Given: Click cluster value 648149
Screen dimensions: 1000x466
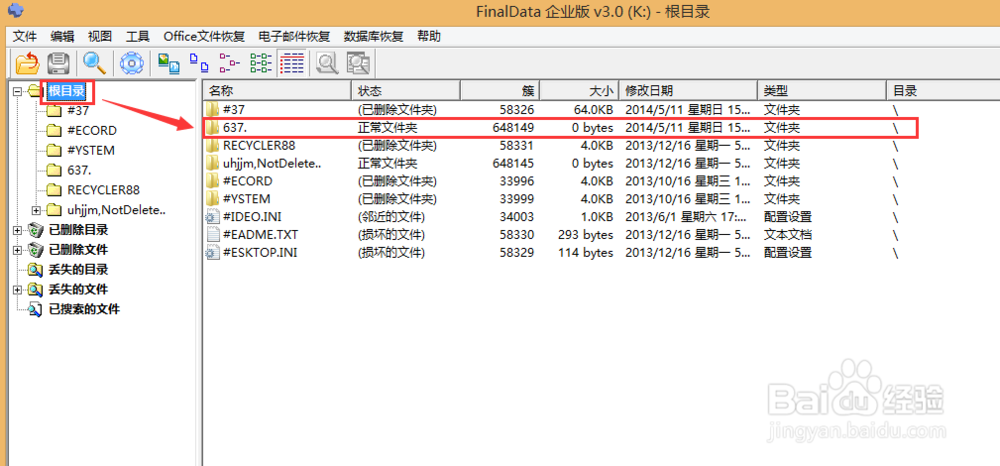Looking at the screenshot, I should (x=513, y=127).
